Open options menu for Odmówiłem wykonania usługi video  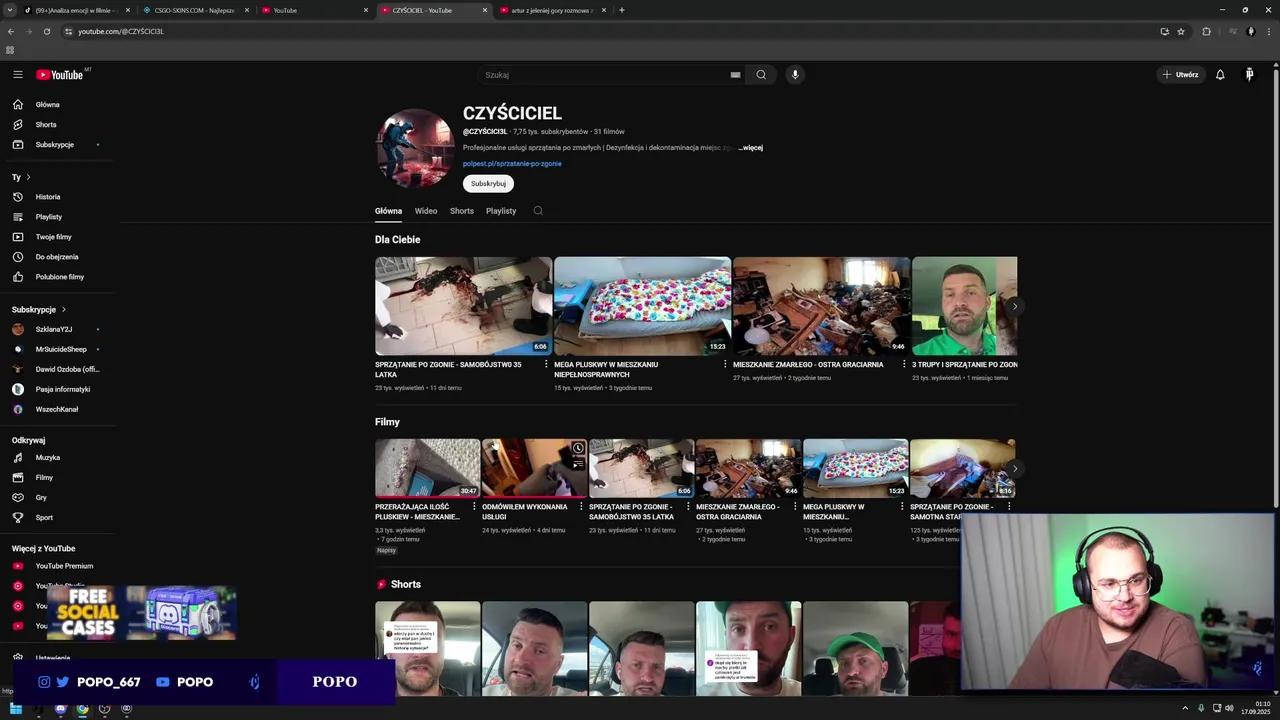point(581,507)
